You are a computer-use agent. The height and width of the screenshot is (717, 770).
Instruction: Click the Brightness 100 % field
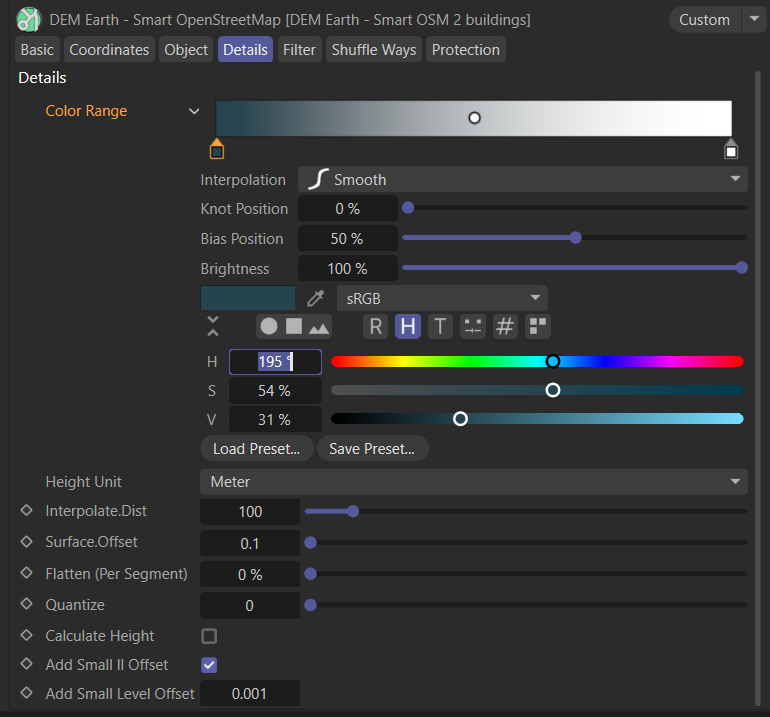coord(348,269)
